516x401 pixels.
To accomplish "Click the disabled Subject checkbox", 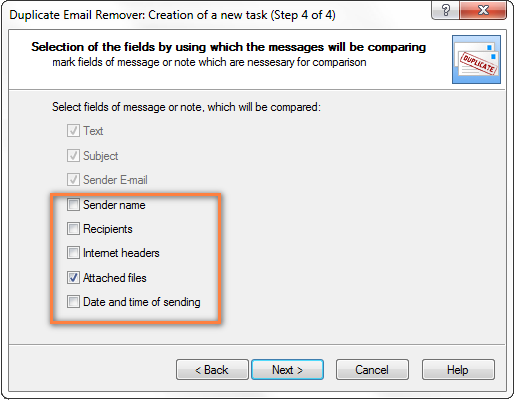I will point(73,155).
